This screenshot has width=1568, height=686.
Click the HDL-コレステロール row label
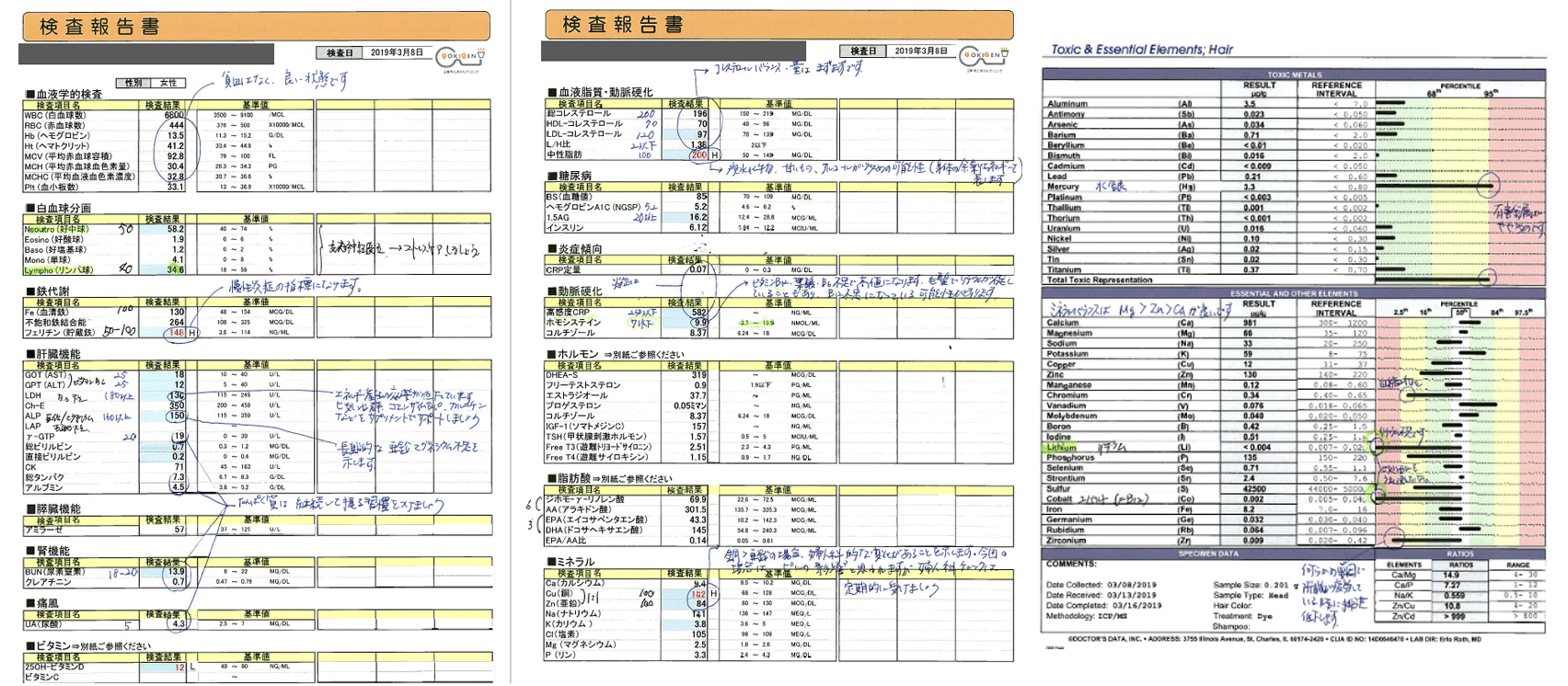click(x=583, y=123)
